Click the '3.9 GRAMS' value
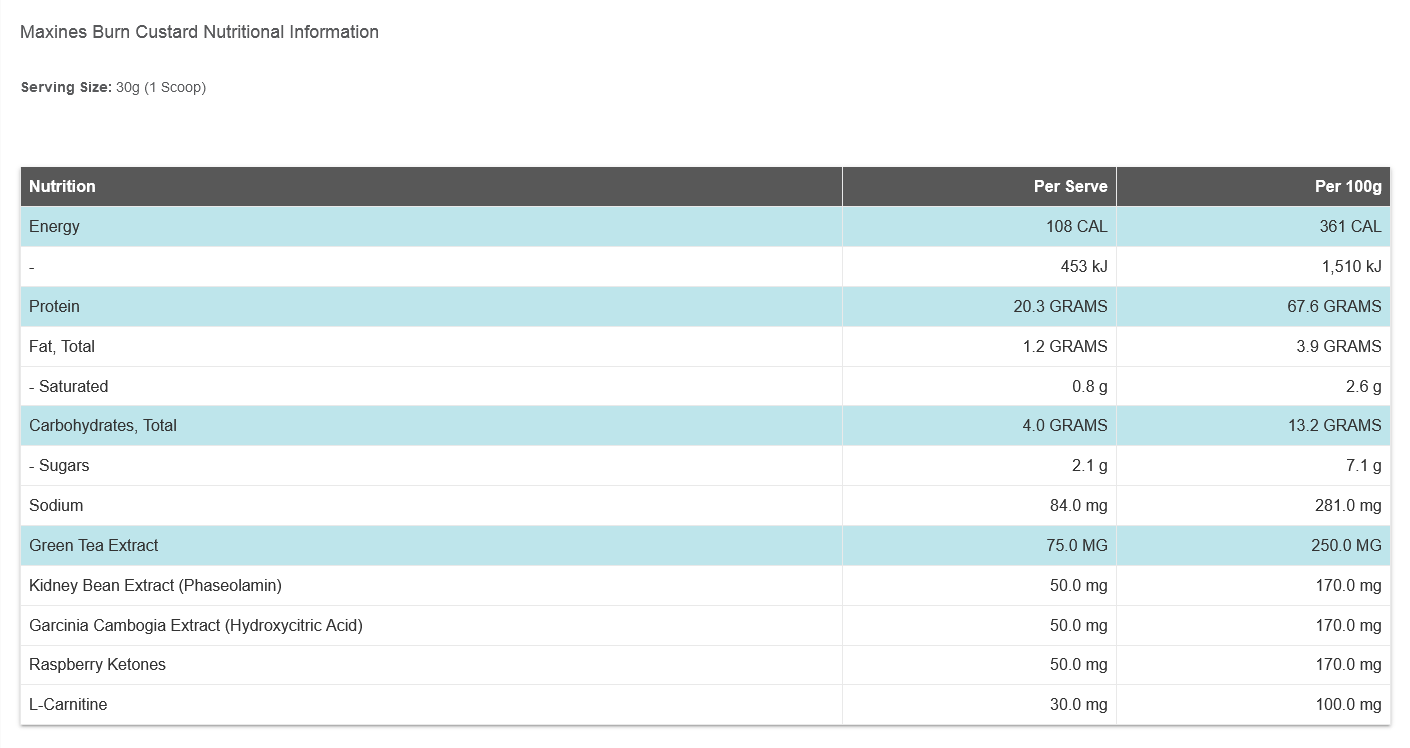 1339,346
